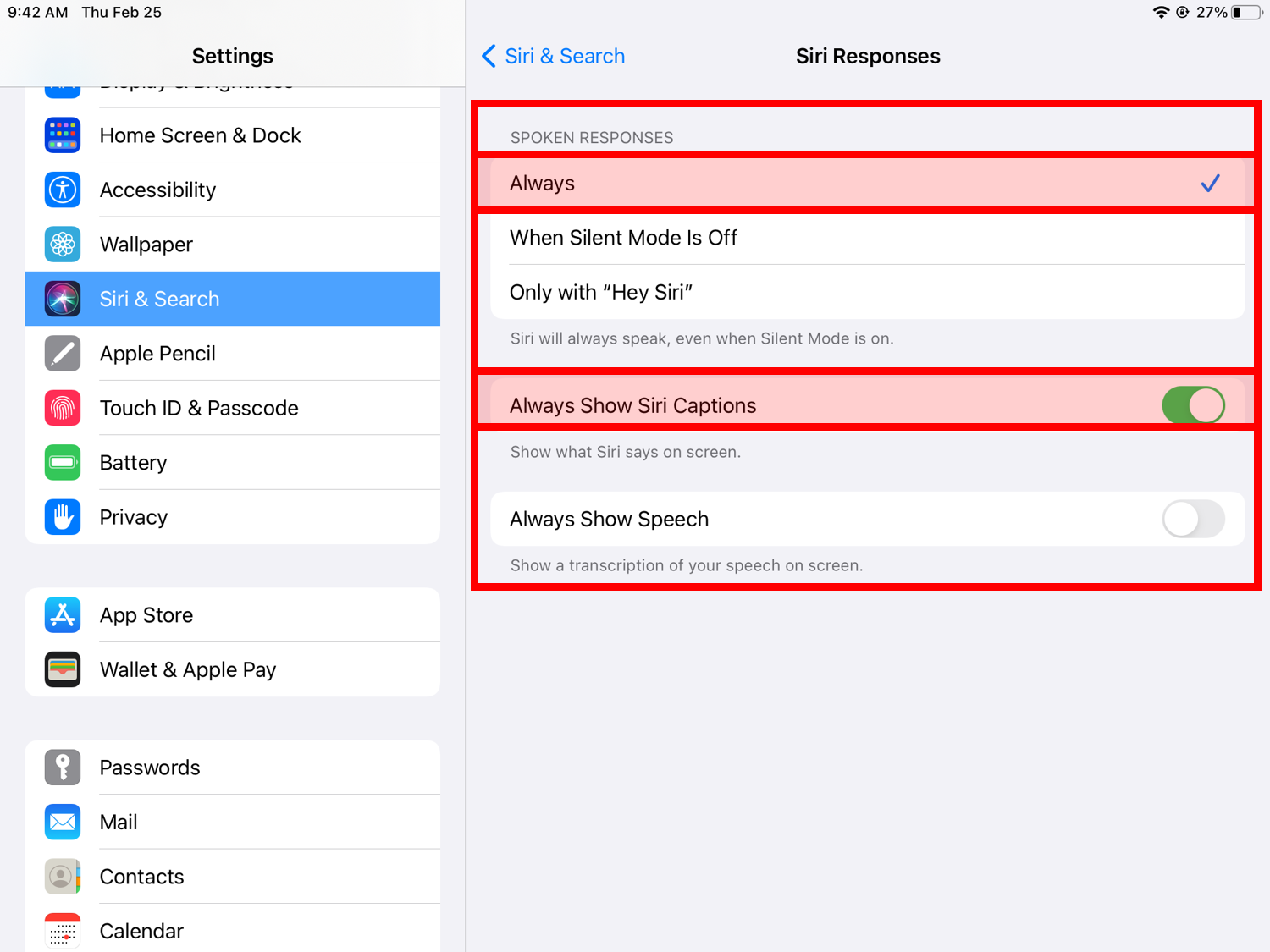Tap the blue checkmark beside Always
The image size is (1270, 952).
pos(1210,183)
